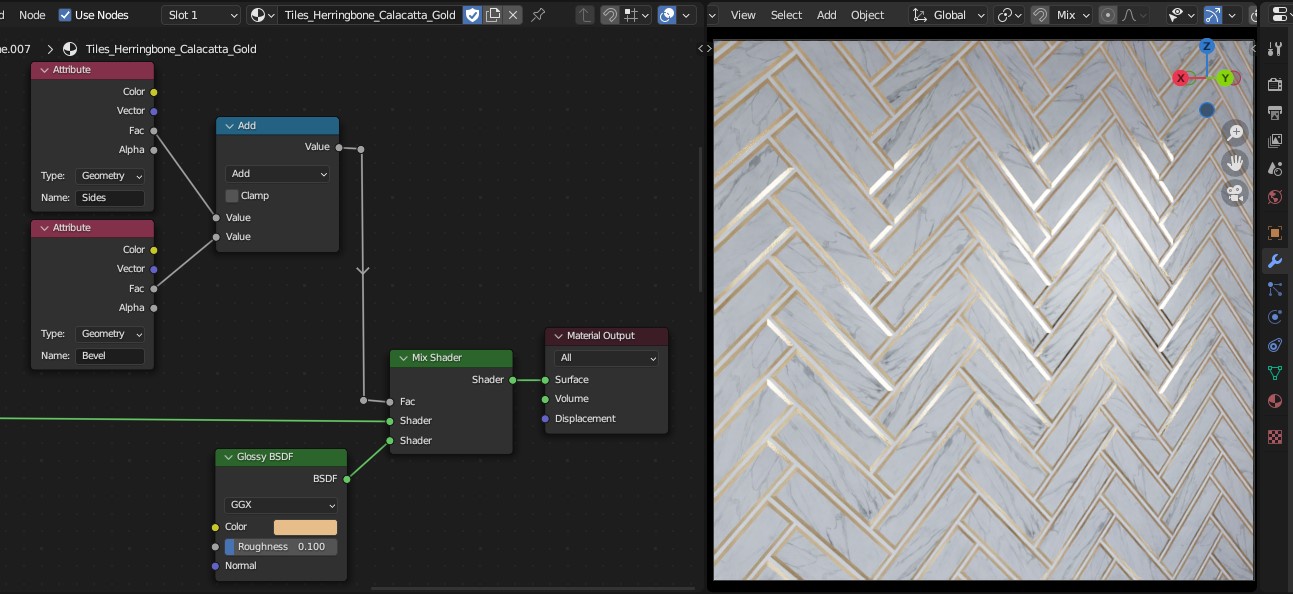1293x594 pixels.
Task: Open the Object menu in viewport header
Action: pyautogui.click(x=867, y=15)
